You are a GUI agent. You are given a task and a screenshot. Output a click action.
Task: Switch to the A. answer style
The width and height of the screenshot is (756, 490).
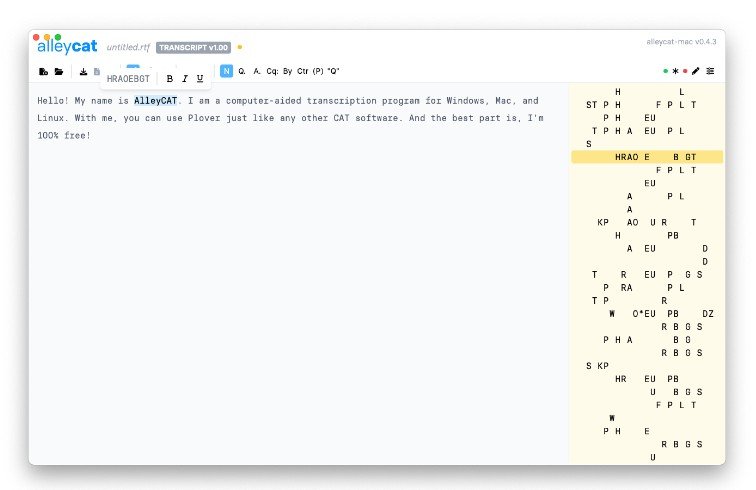tap(257, 71)
